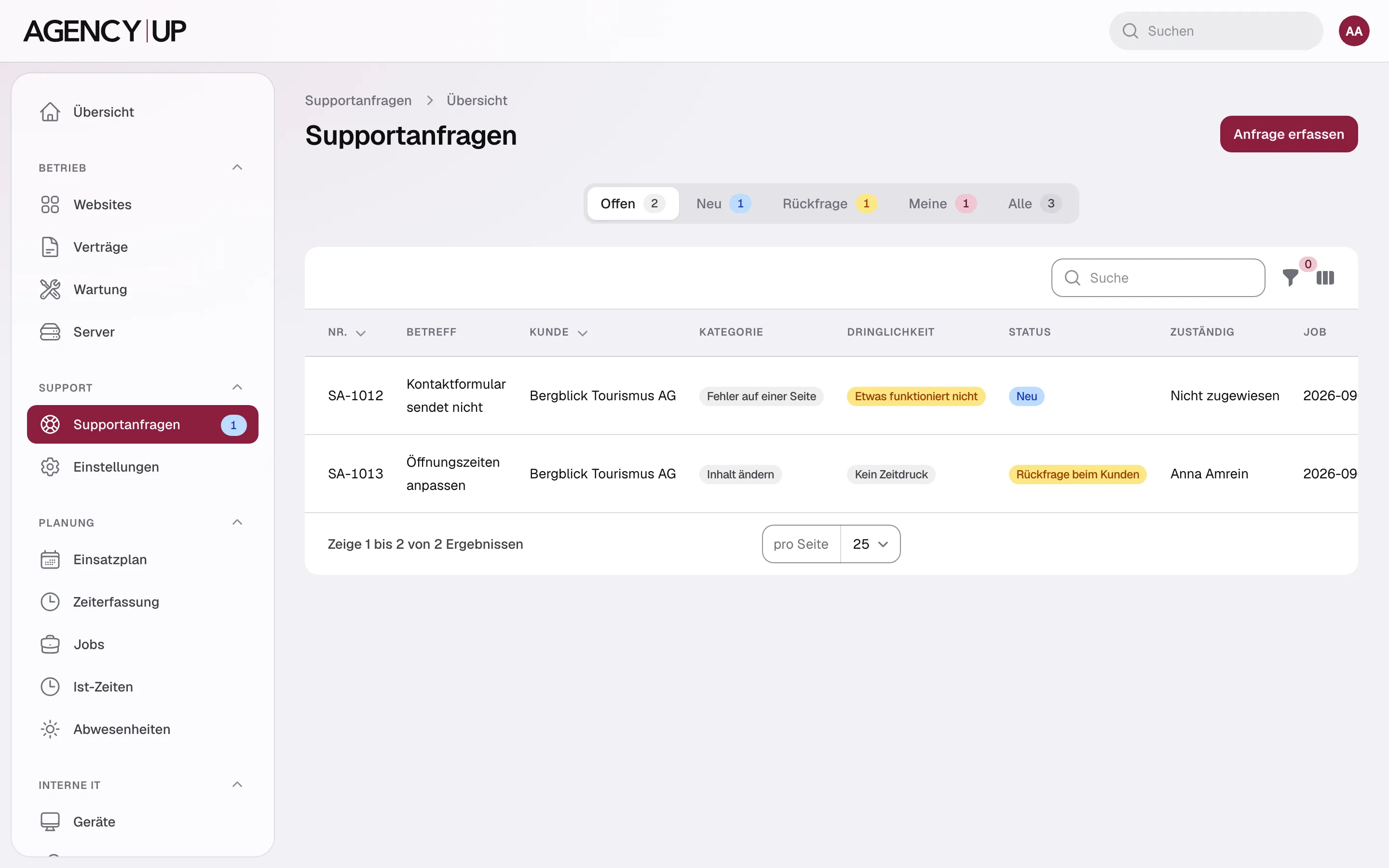The image size is (1389, 868).
Task: Open AA user avatar menu
Action: 1354,31
